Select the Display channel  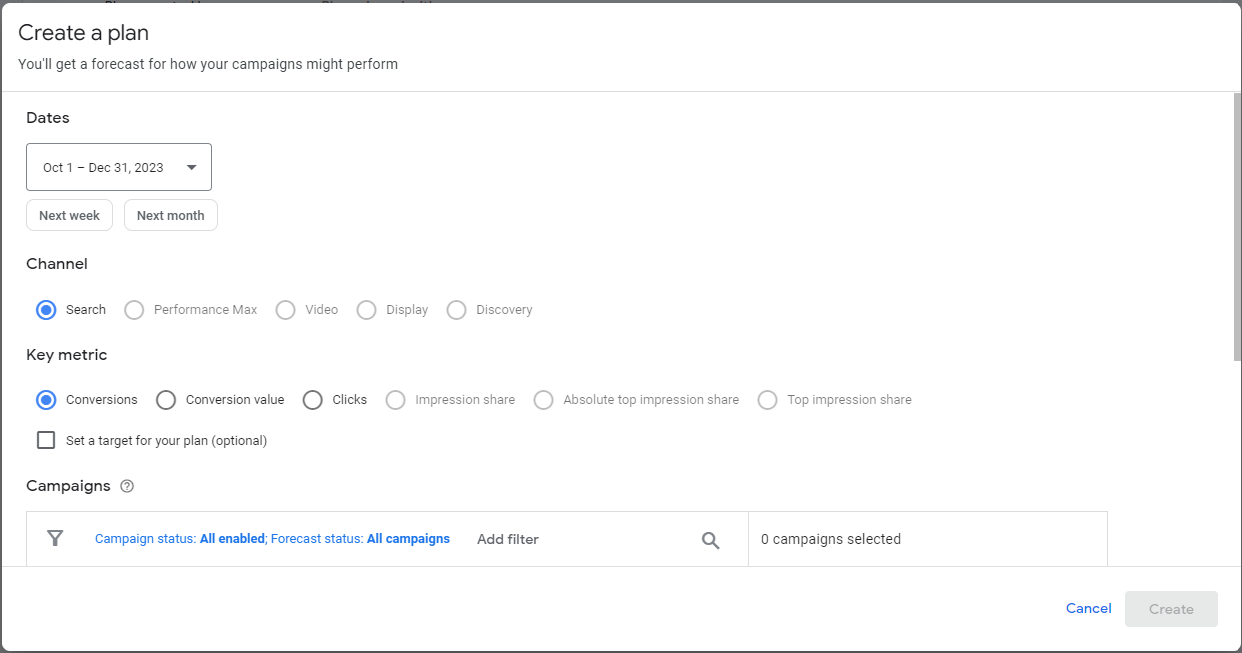366,309
